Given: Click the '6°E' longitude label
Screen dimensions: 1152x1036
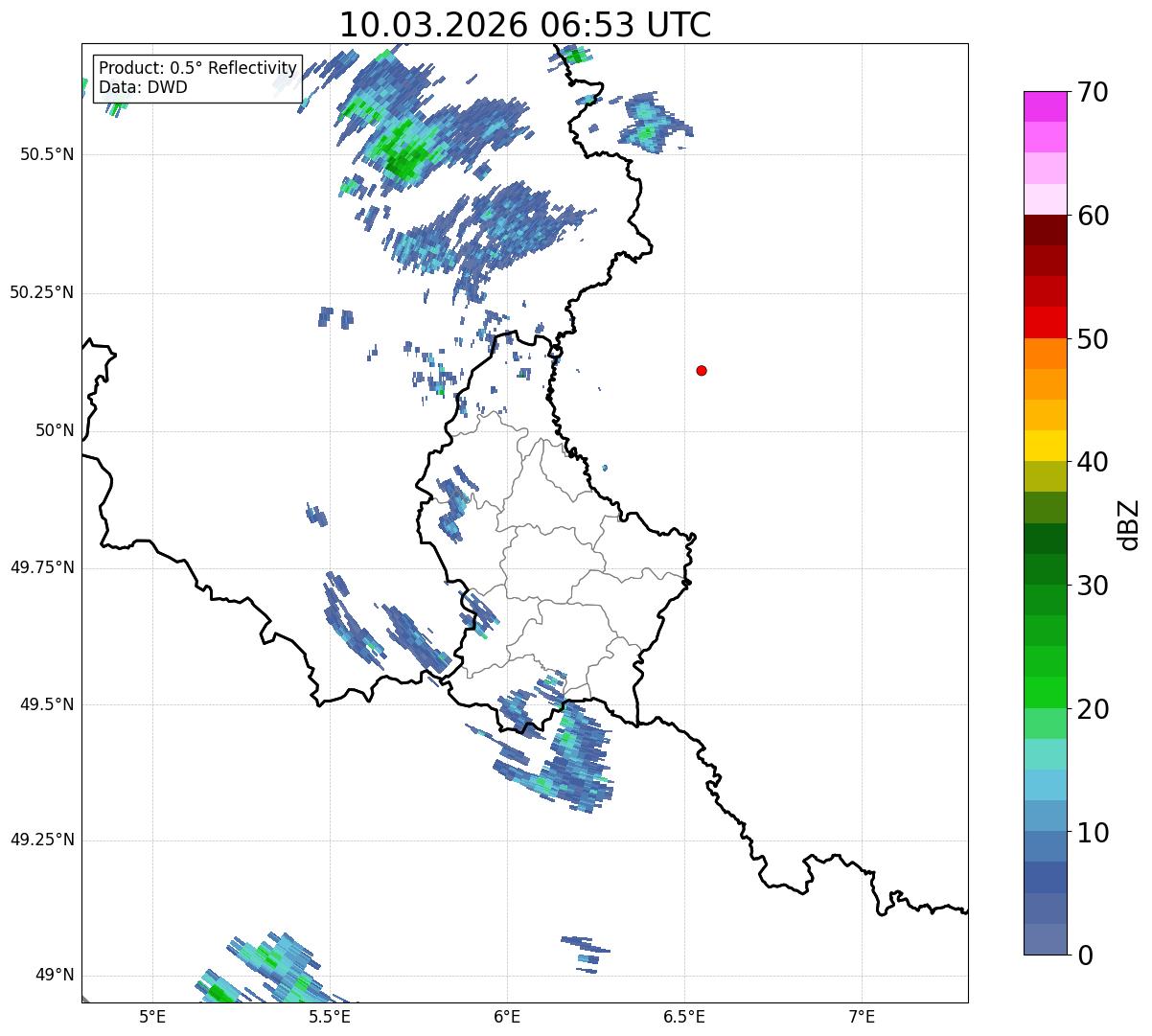Looking at the screenshot, I should [x=507, y=1016].
